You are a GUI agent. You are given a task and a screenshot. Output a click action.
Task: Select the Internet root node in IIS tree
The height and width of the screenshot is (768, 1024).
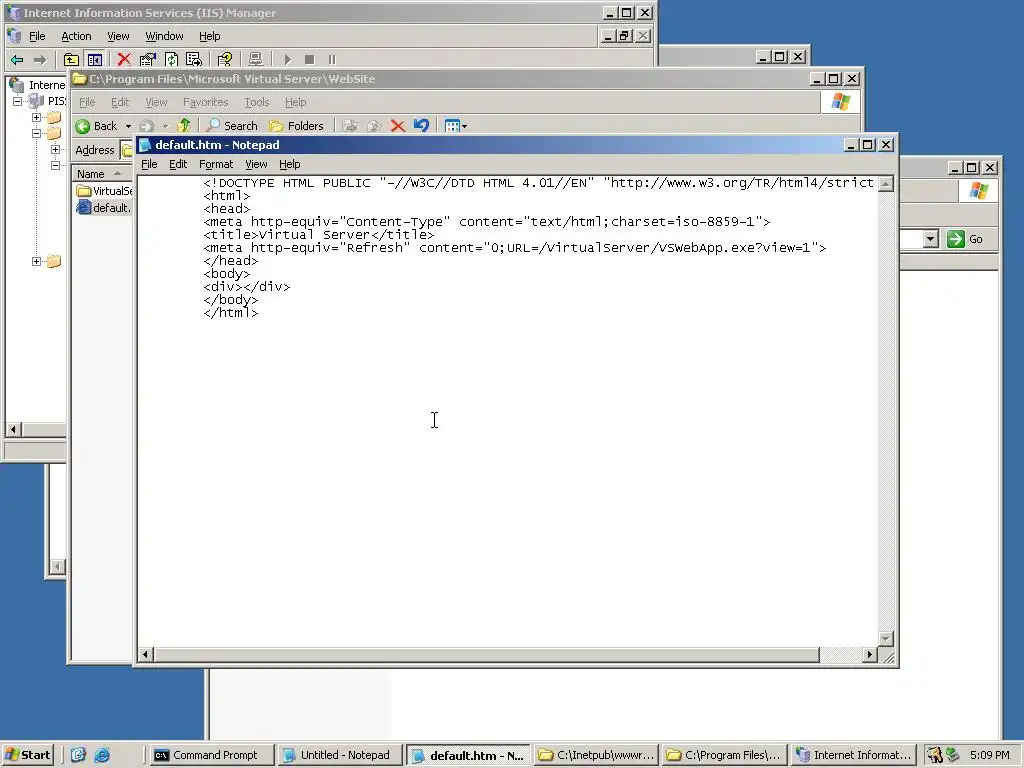[39, 85]
